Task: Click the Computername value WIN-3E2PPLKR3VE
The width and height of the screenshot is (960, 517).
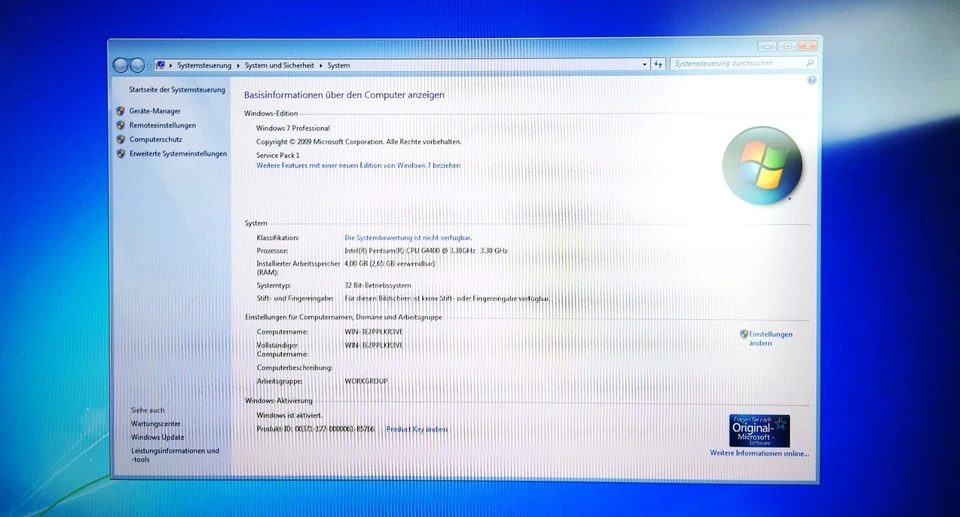Action: pyautogui.click(x=373, y=332)
